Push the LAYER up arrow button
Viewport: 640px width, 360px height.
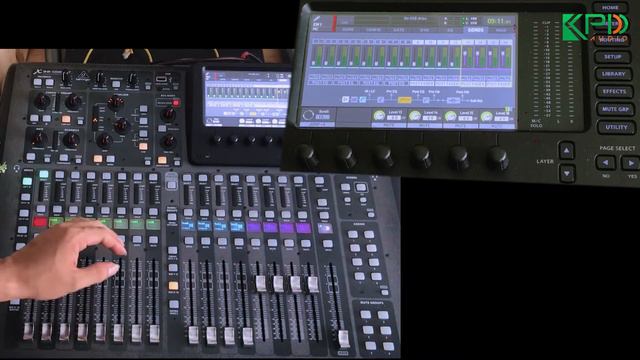tap(567, 151)
